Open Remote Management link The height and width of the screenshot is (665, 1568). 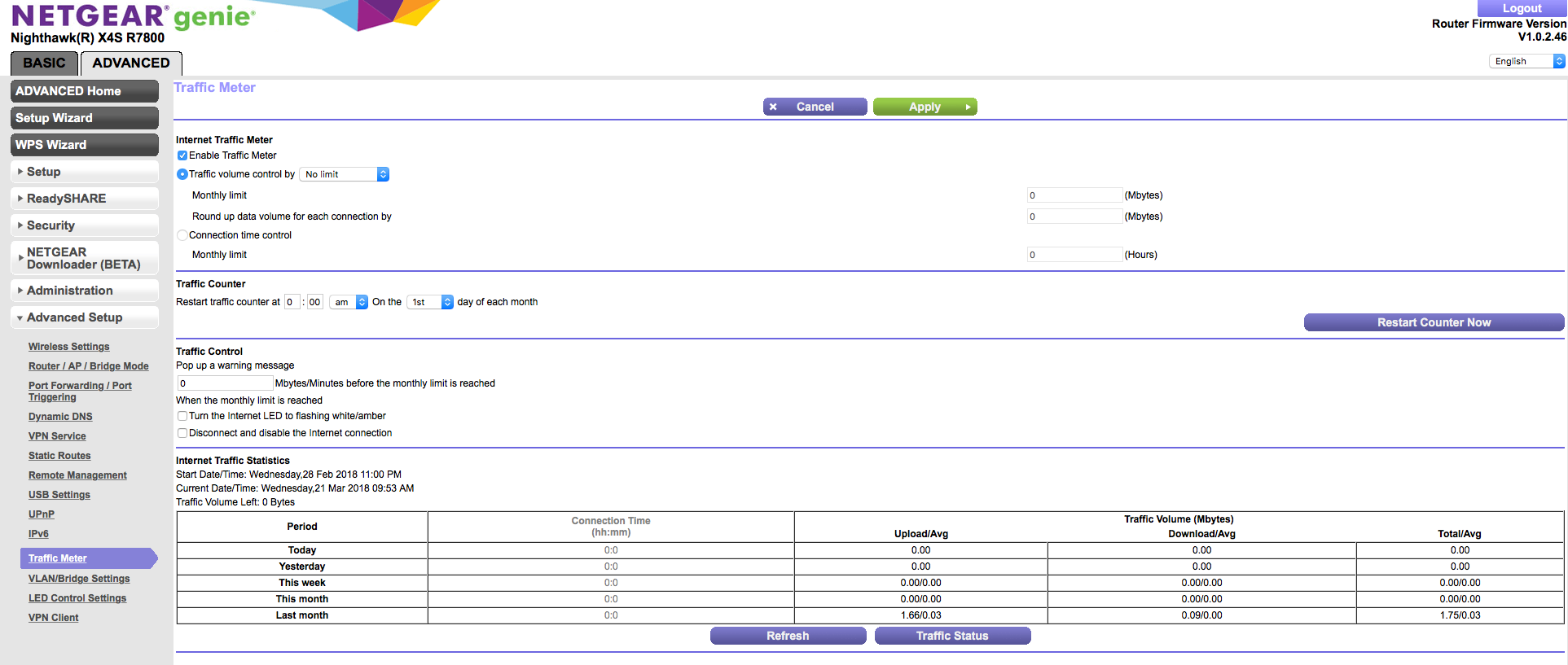tap(77, 475)
